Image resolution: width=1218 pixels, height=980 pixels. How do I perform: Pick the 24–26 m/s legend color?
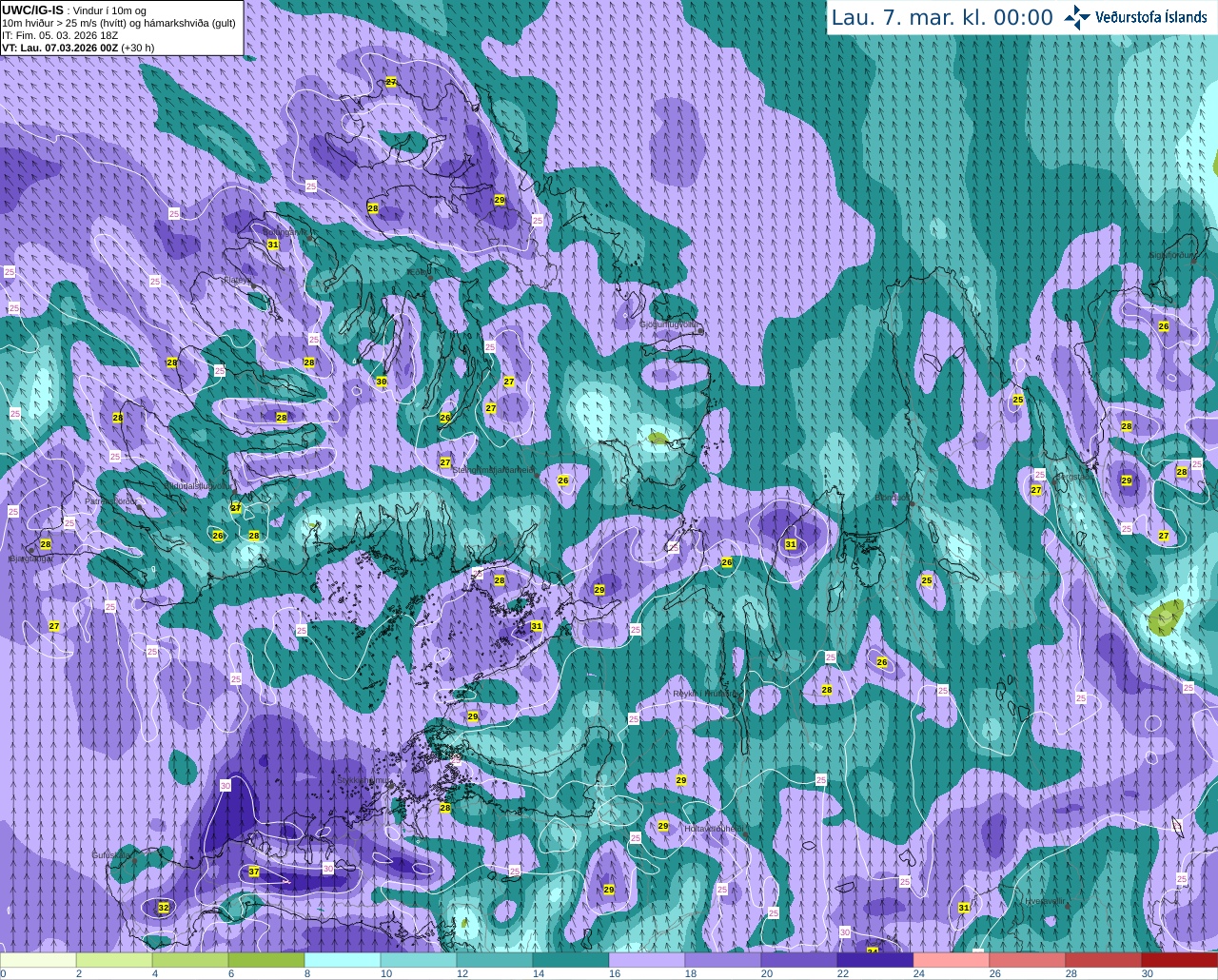952,960
